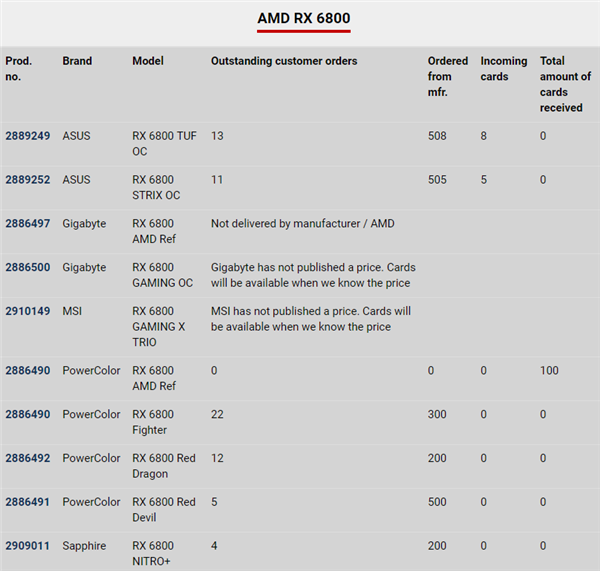Viewport: 600px width, 571px height.
Task: Click the '505' ordered from mfr. value
Action: [437, 179]
